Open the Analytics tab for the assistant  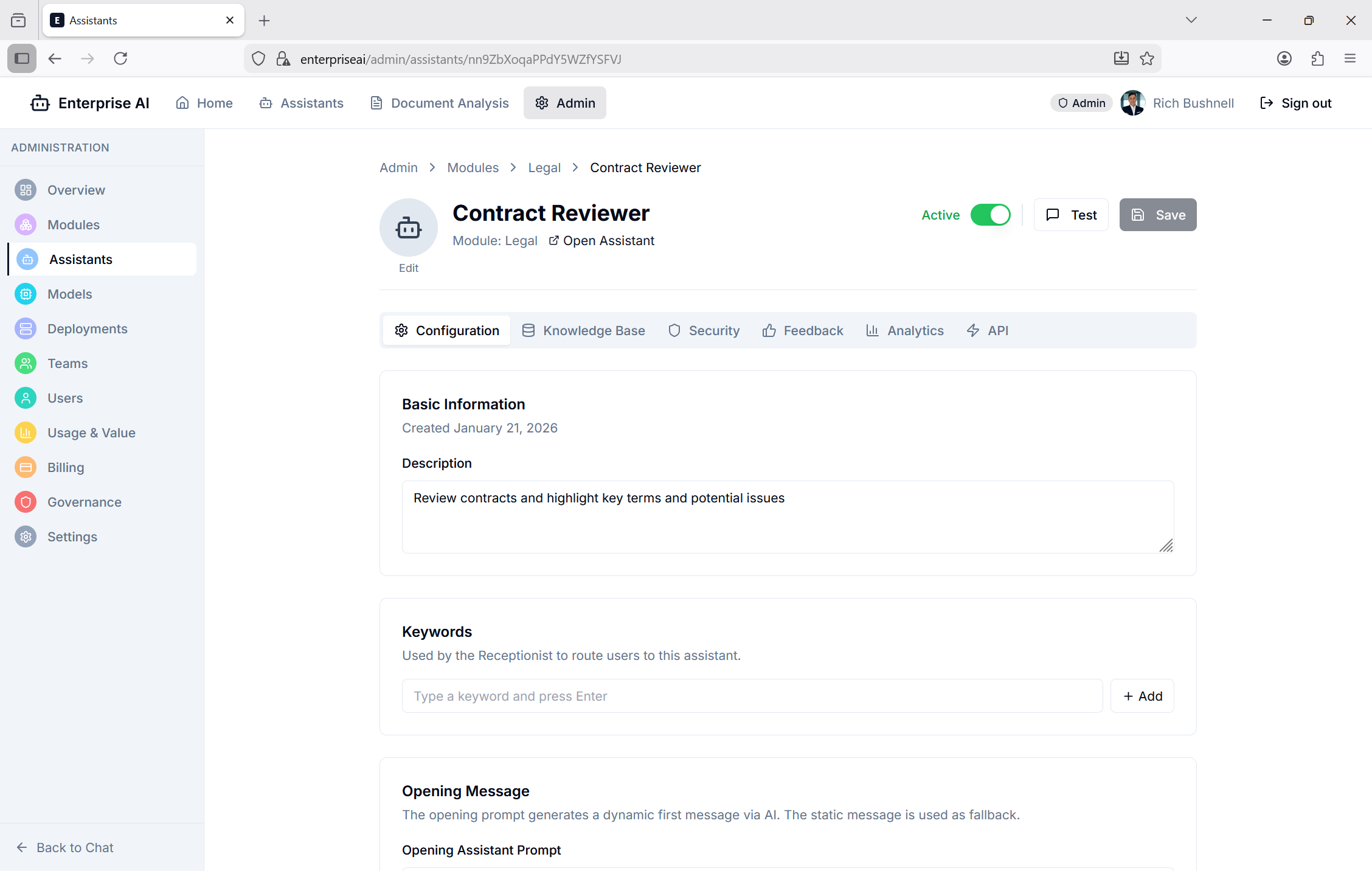(x=905, y=330)
